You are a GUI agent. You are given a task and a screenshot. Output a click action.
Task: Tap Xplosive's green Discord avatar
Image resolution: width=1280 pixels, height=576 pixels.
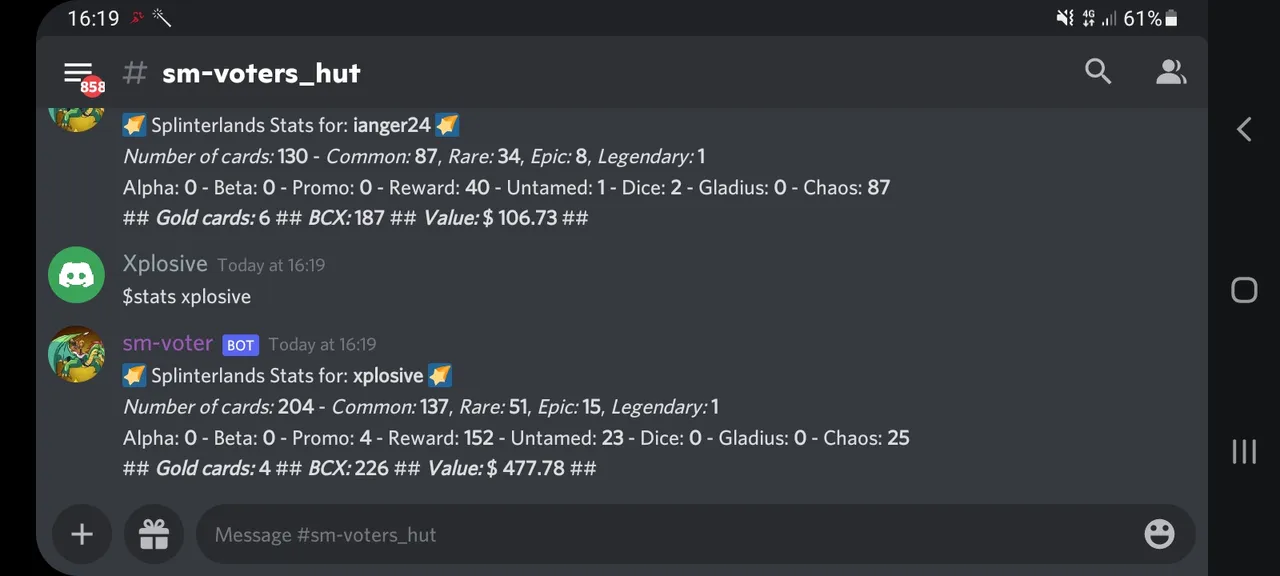tap(76, 275)
